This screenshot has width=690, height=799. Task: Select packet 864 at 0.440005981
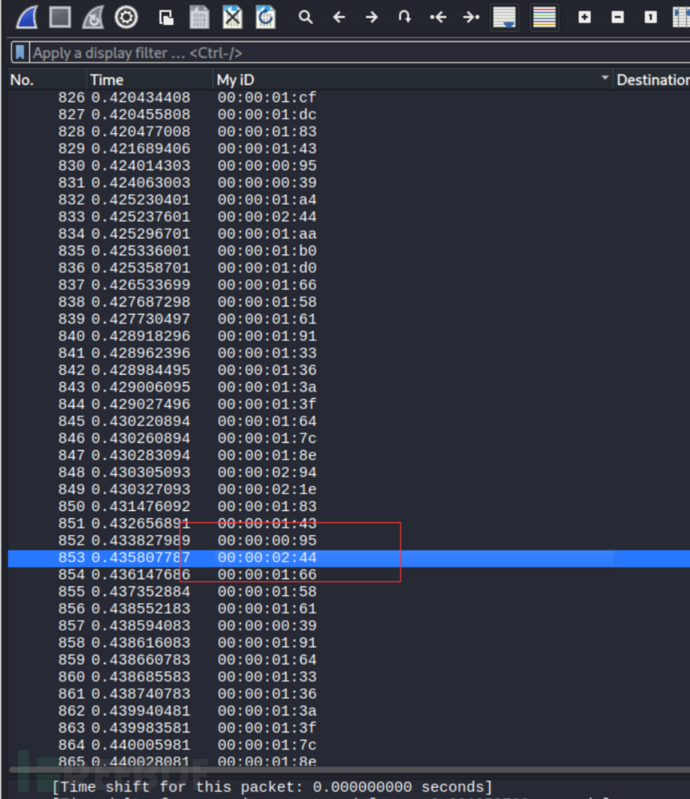tap(349, 745)
